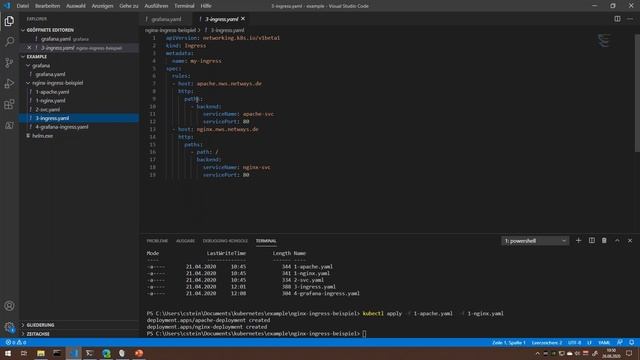The width and height of the screenshot is (640, 360).
Task: Close 3-ingress.yaml in open editors list
Action: point(29,48)
